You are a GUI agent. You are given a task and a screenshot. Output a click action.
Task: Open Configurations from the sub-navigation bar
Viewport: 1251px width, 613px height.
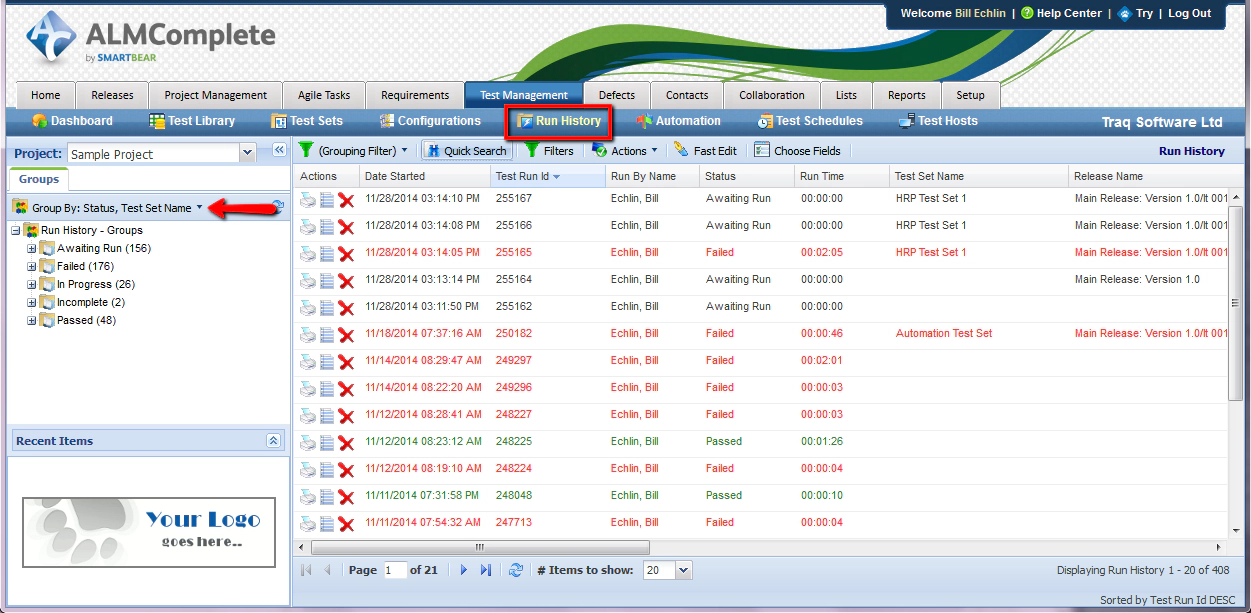(x=385, y=121)
